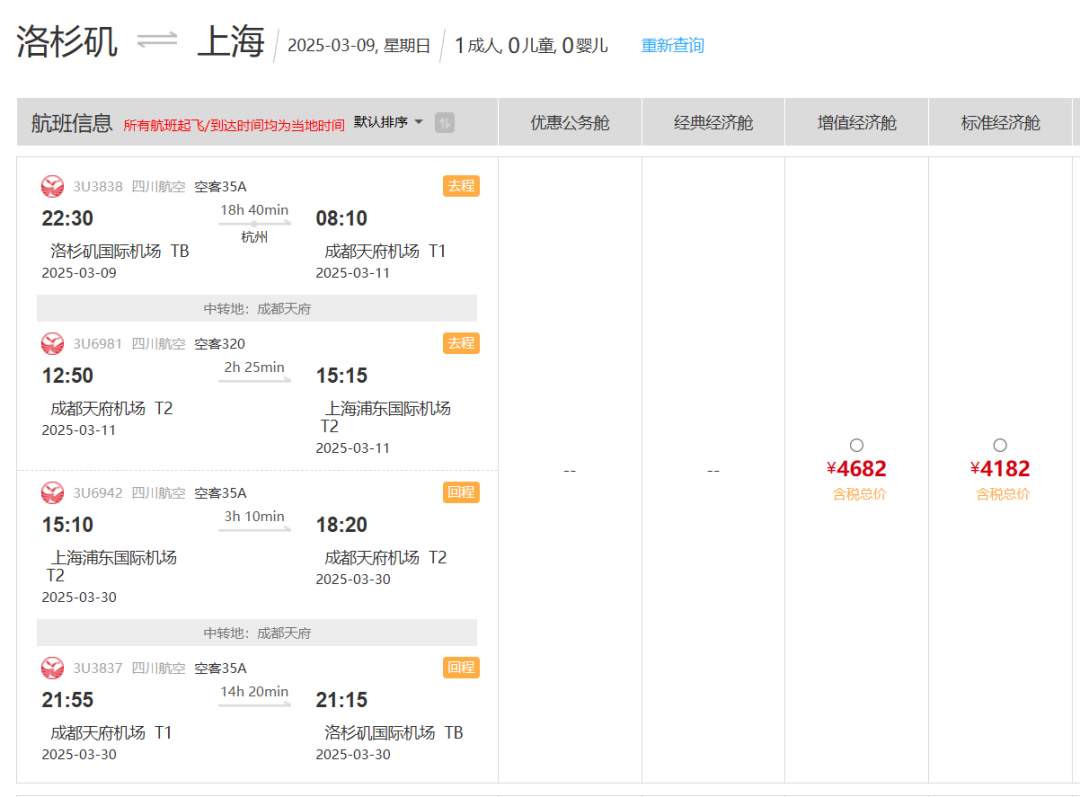Click the round-trip arrows between 洛杉矶 and 上海
This screenshot has height=797, width=1080.
tap(157, 41)
